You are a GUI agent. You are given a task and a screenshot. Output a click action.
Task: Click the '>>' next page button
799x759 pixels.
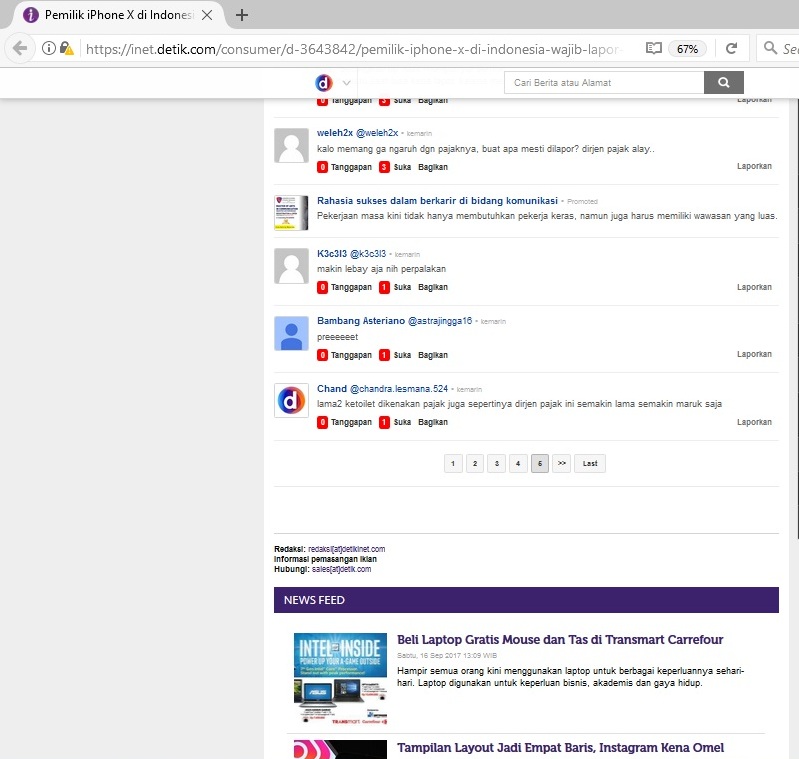(x=561, y=463)
